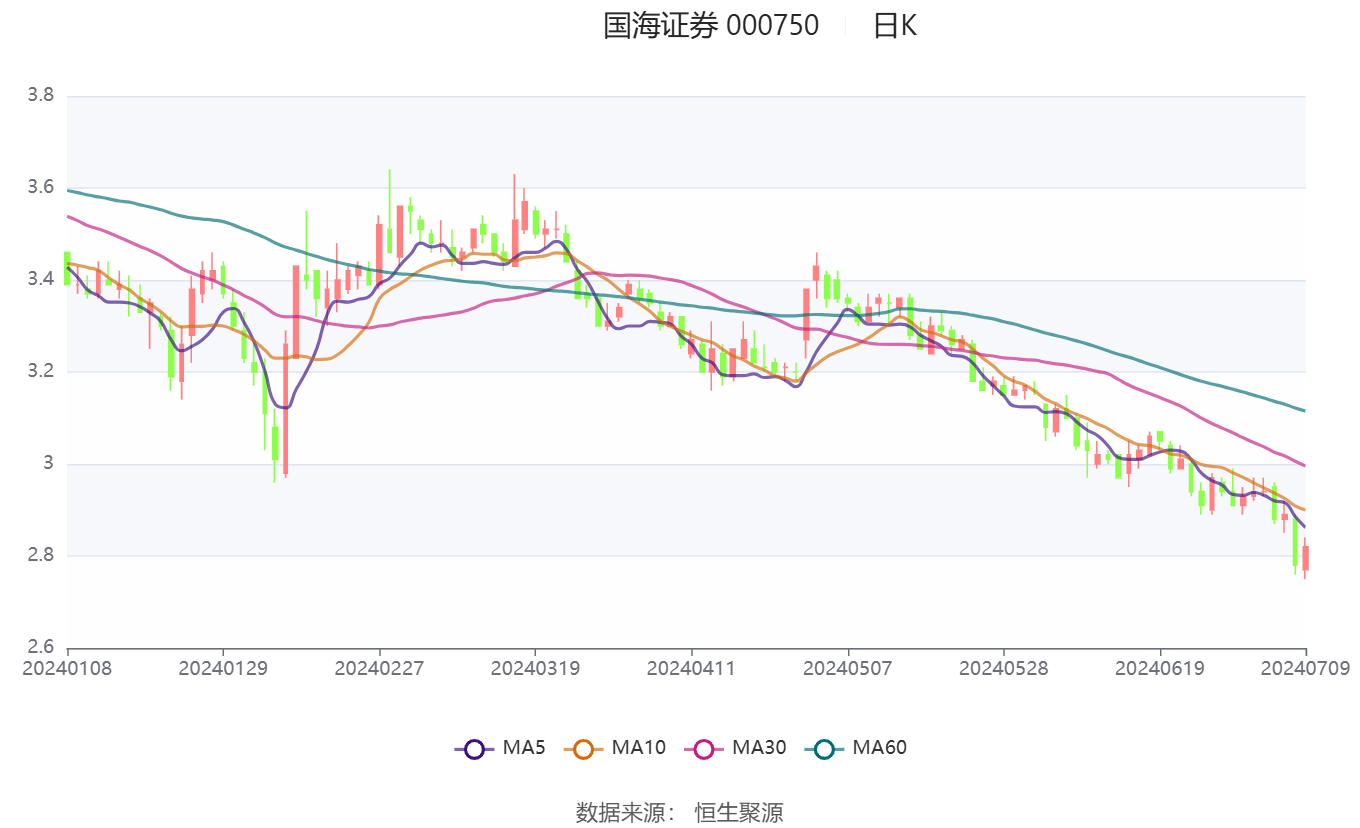This screenshot has width=1360, height=828.
Task: Click the 20240507 date axis label
Action: (848, 668)
